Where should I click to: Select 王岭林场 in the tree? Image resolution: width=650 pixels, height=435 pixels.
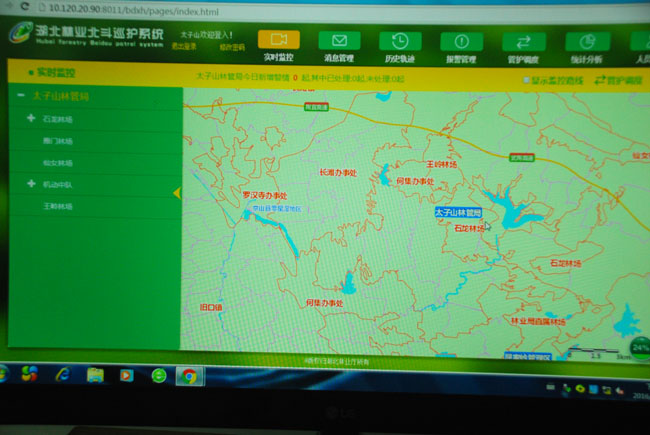pyautogui.click(x=58, y=206)
